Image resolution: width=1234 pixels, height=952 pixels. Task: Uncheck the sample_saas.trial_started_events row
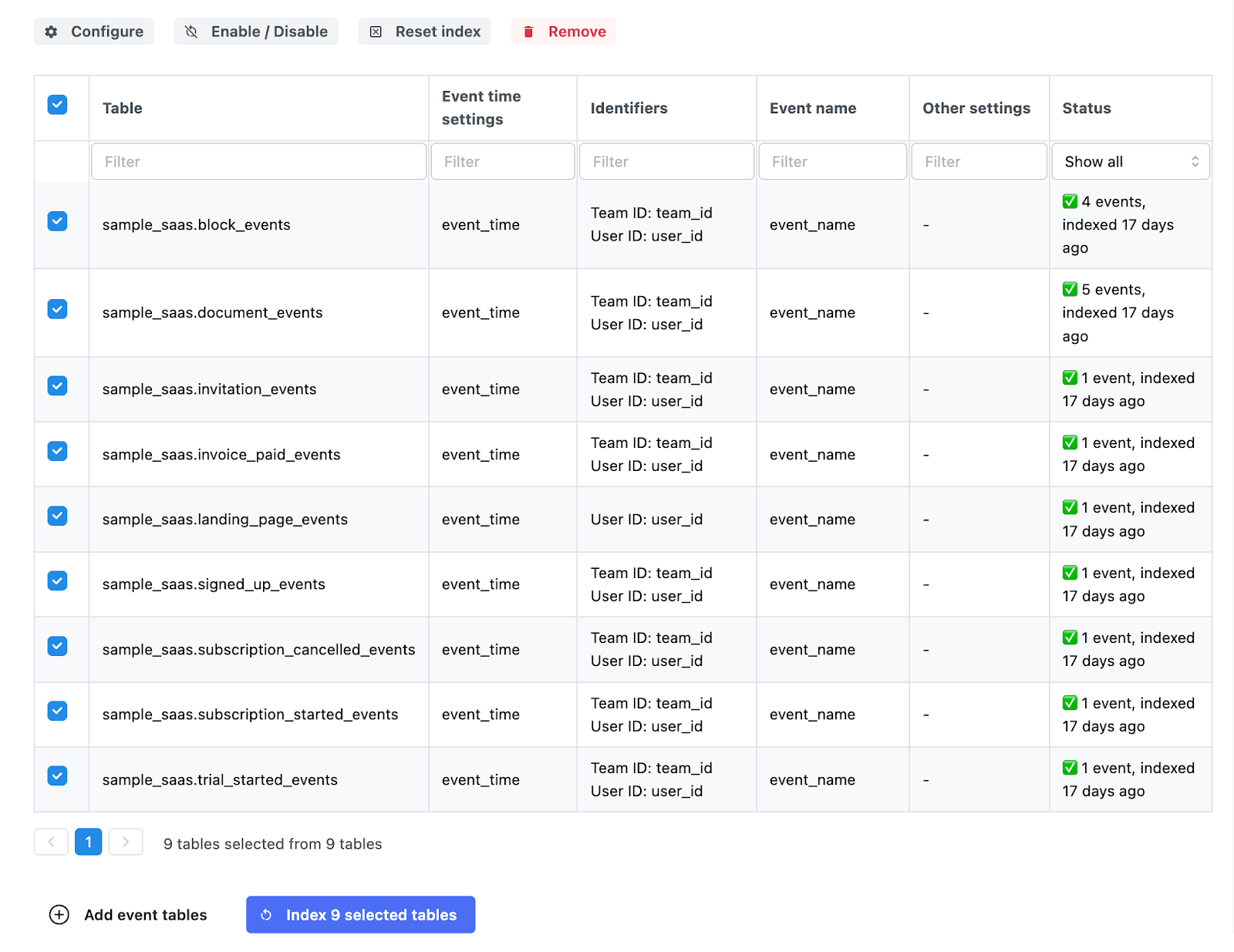coord(58,775)
